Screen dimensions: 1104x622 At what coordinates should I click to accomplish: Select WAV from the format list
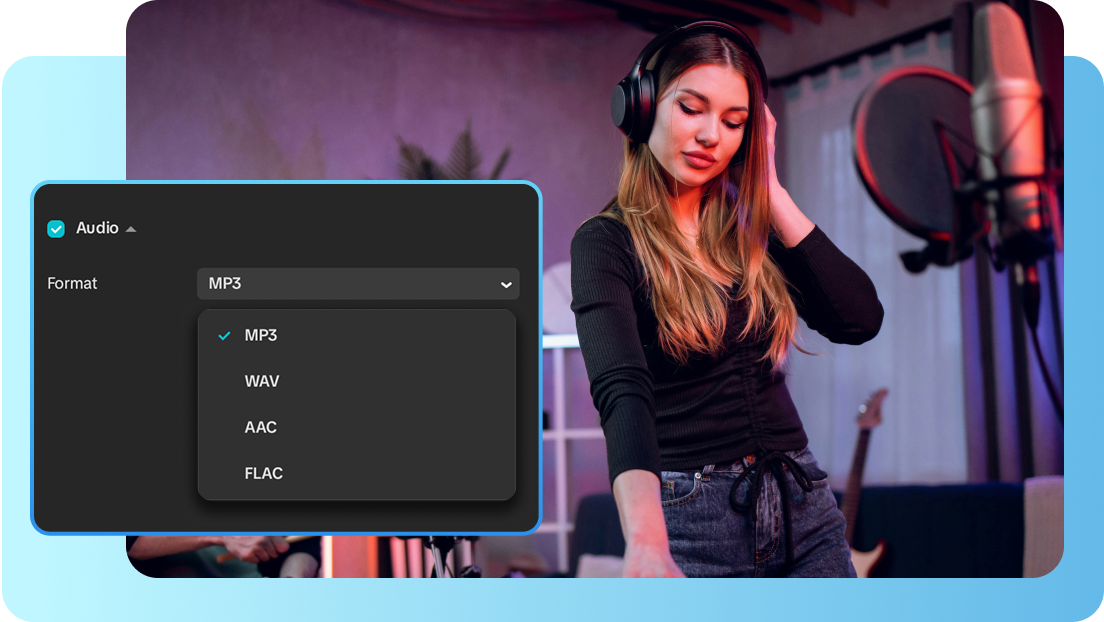pyautogui.click(x=261, y=381)
